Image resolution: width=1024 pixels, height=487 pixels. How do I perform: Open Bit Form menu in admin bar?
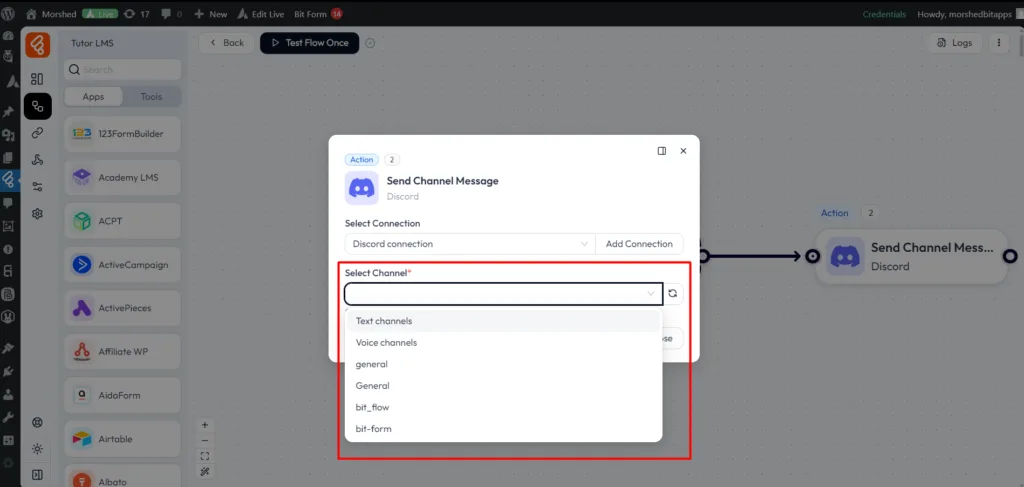[x=318, y=14]
